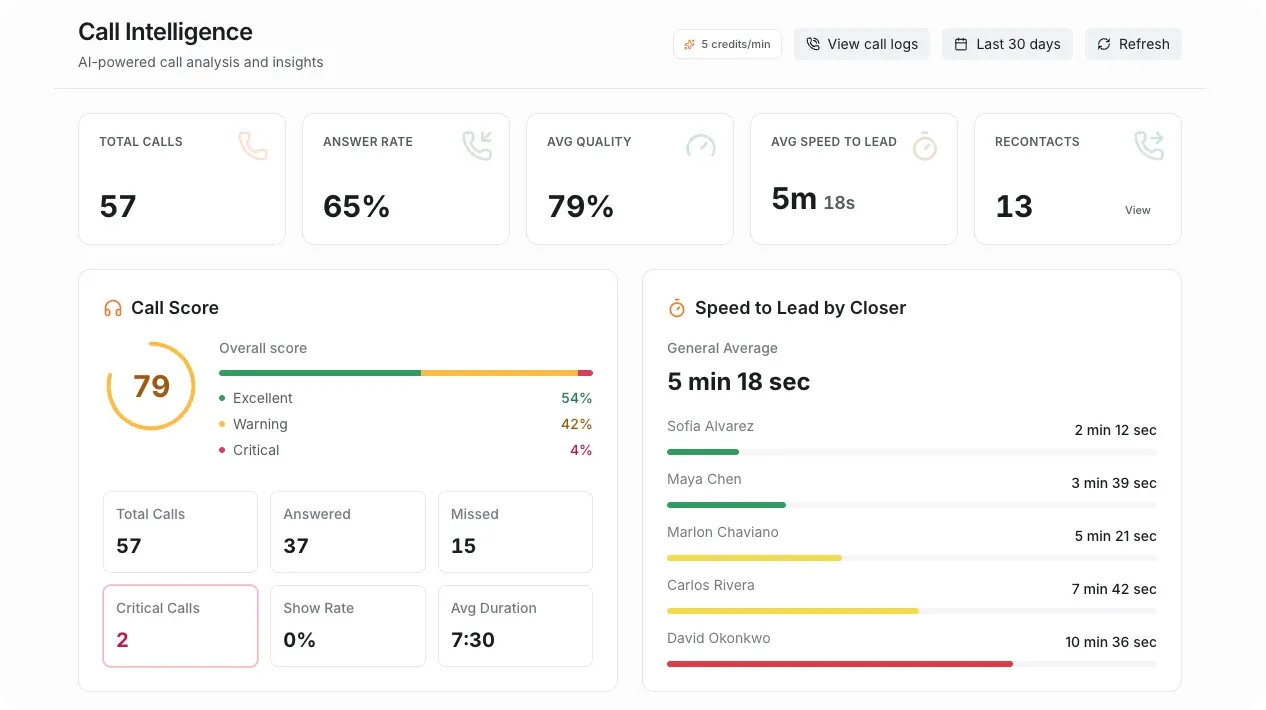Click the incoming call icon in Answer Rate card
The width and height of the screenshot is (1266, 710).
point(477,146)
